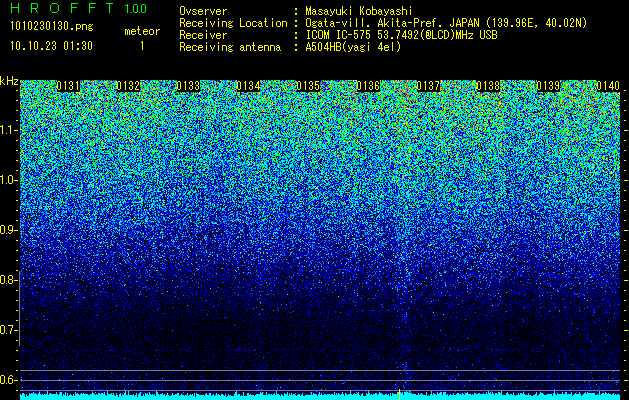This screenshot has width=629, height=400.
Task: Click the 0134 time marker
Action: pyautogui.click(x=248, y=86)
